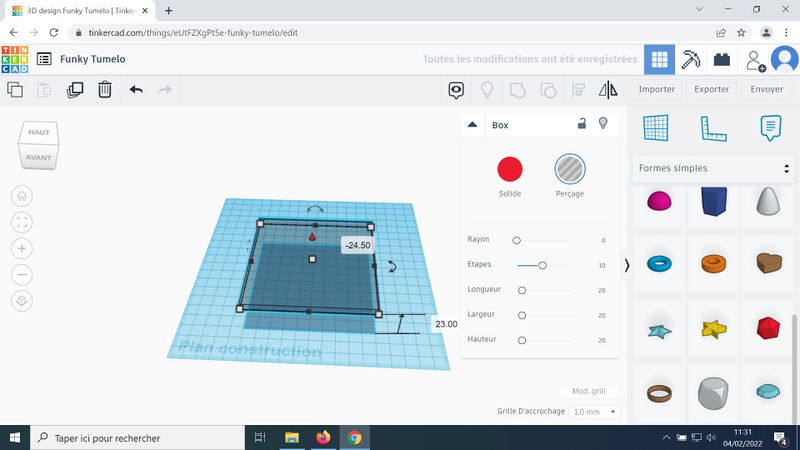Toggle the Box lock icon
Screen dimensions: 800x450
tap(582, 123)
